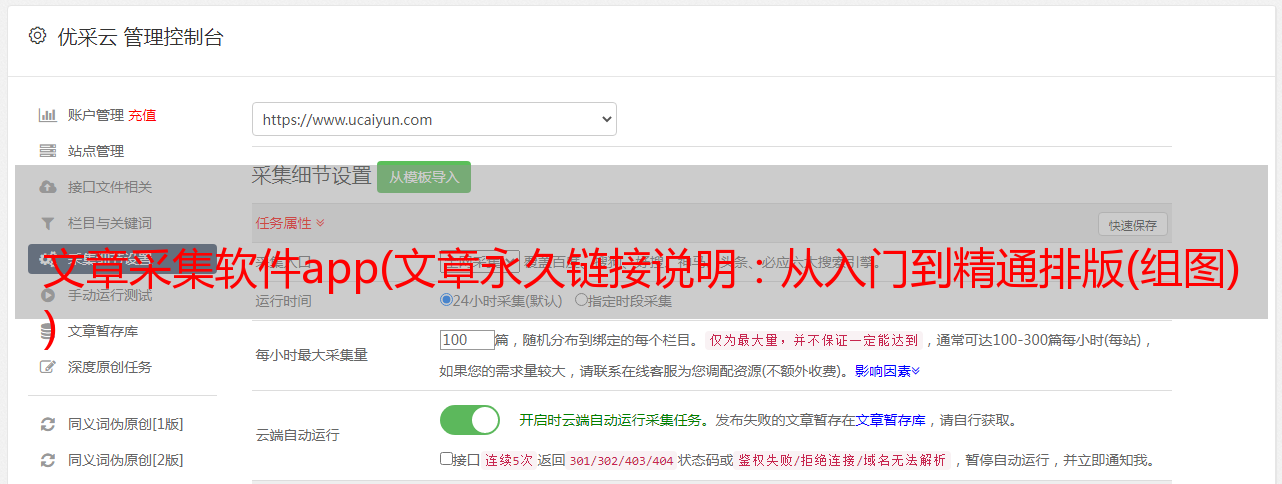Image resolution: width=1282 pixels, height=484 pixels.
Task: Click the play icon for 手动运行测试
Action: coord(47,295)
